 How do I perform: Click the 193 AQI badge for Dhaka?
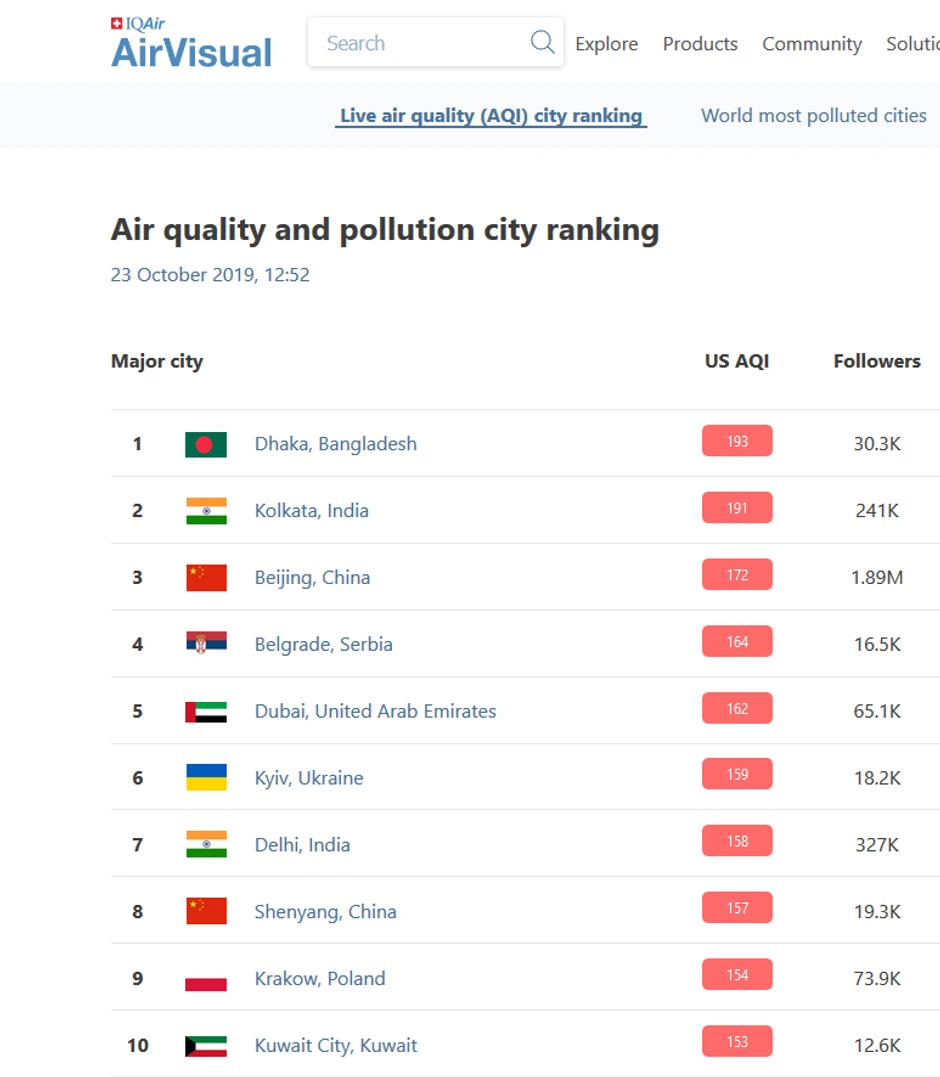point(737,441)
